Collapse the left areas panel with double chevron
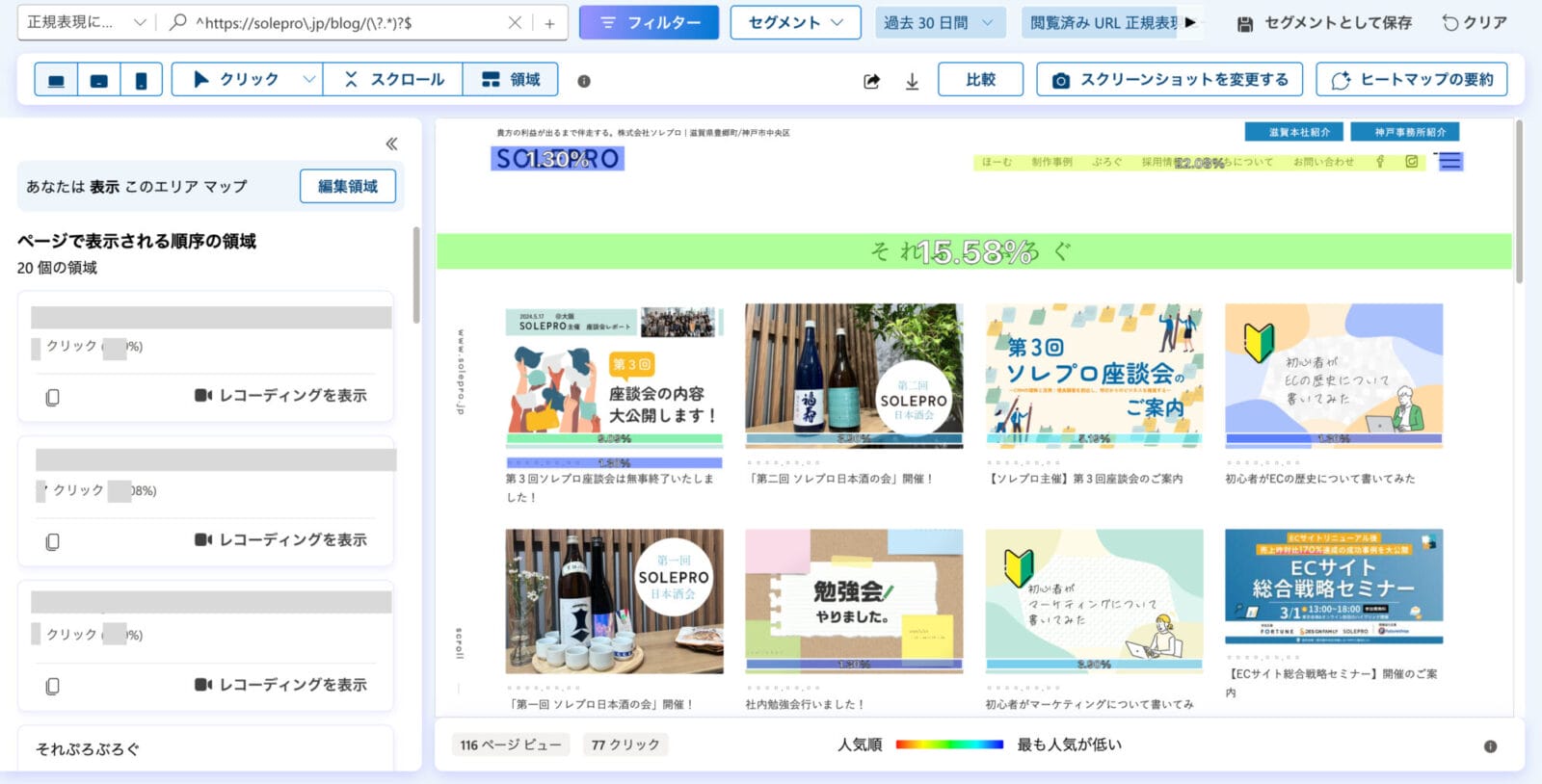1542x784 pixels. 391,144
